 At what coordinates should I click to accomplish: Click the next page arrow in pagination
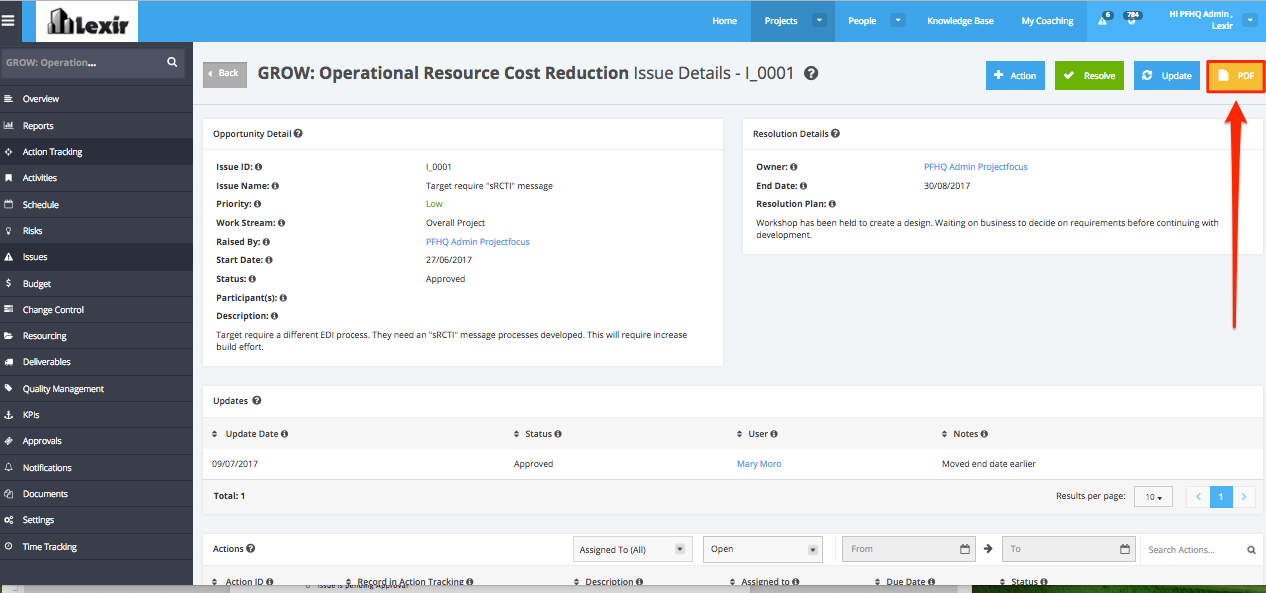click(1244, 496)
